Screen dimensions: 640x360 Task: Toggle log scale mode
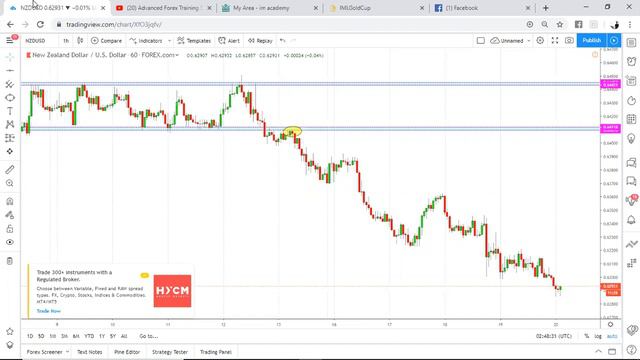click(598, 336)
